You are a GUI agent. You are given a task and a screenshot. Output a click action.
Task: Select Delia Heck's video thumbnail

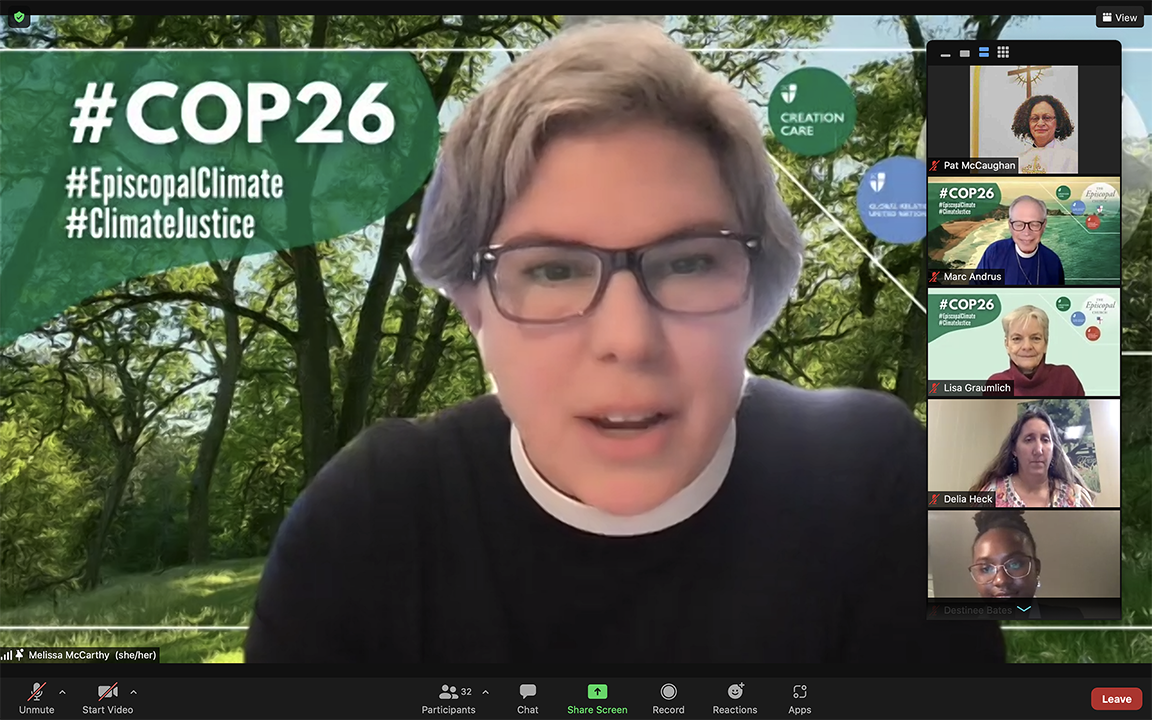pyautogui.click(x=1024, y=453)
